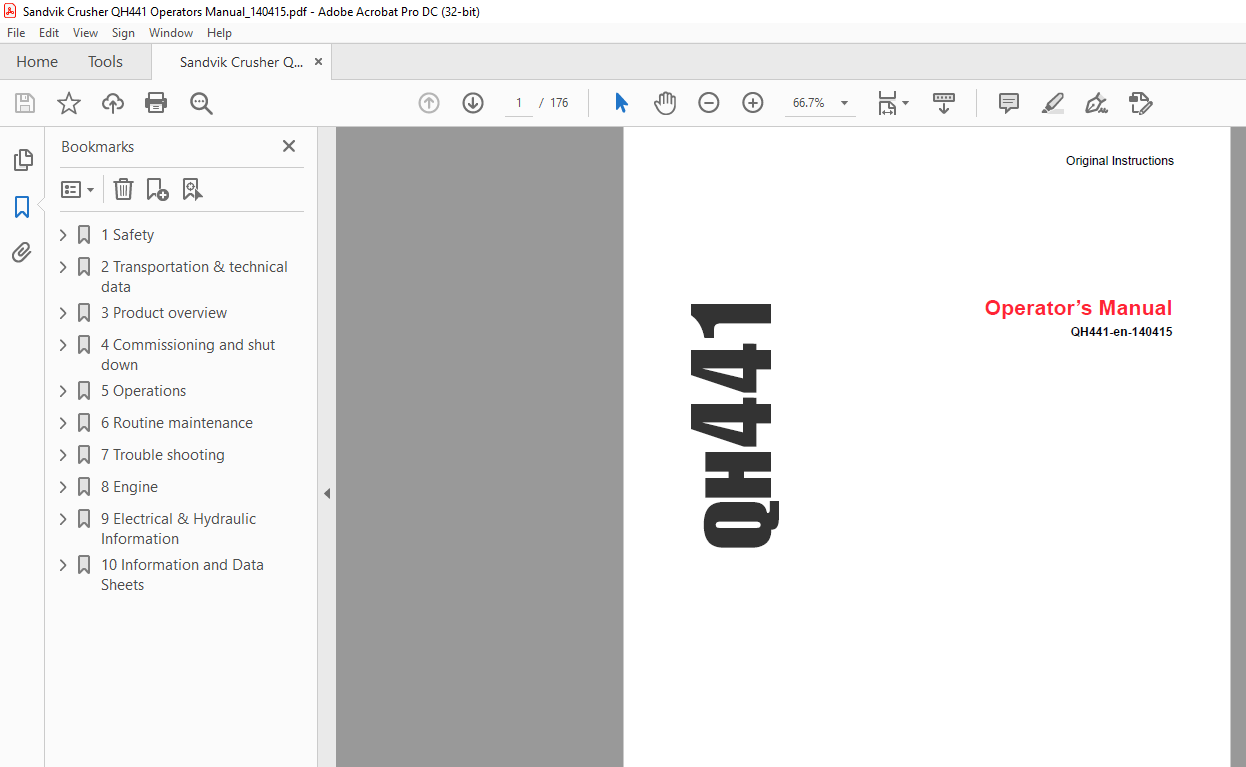Open bookmarks options menu dropdown
Screen dimensions: 1246x767
pos(77,189)
